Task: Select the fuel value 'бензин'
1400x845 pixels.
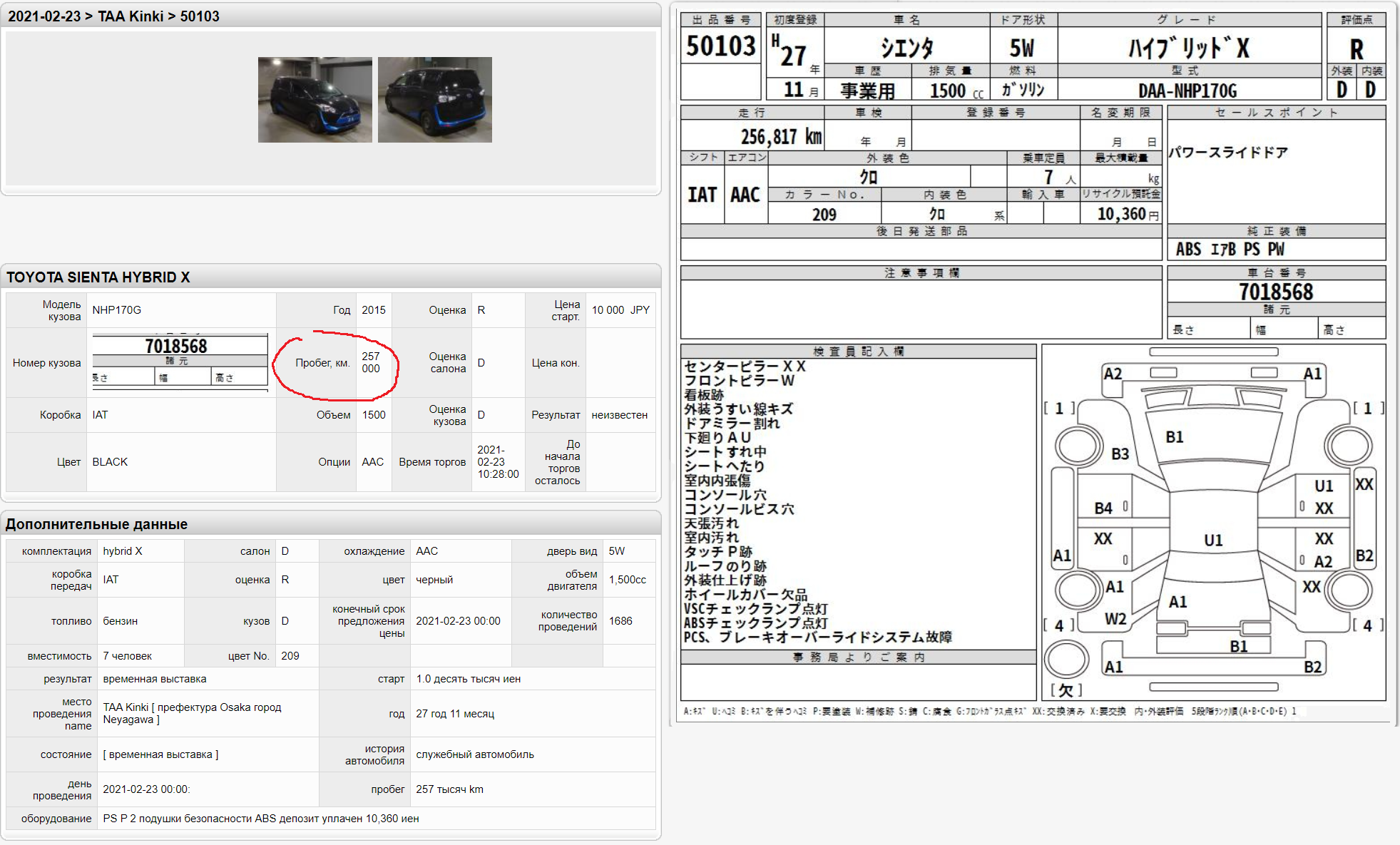Action: tap(121, 621)
